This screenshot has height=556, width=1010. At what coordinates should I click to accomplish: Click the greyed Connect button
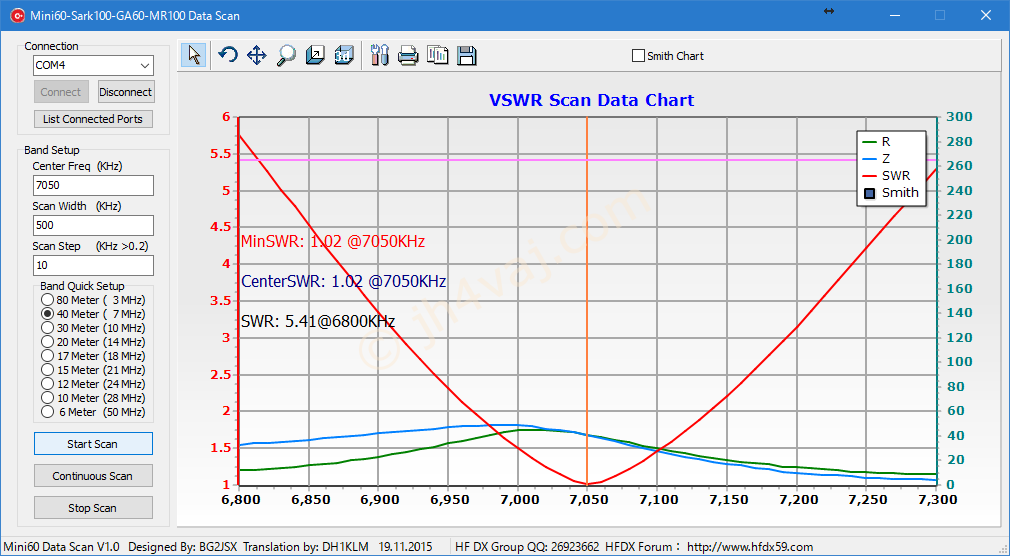point(61,92)
